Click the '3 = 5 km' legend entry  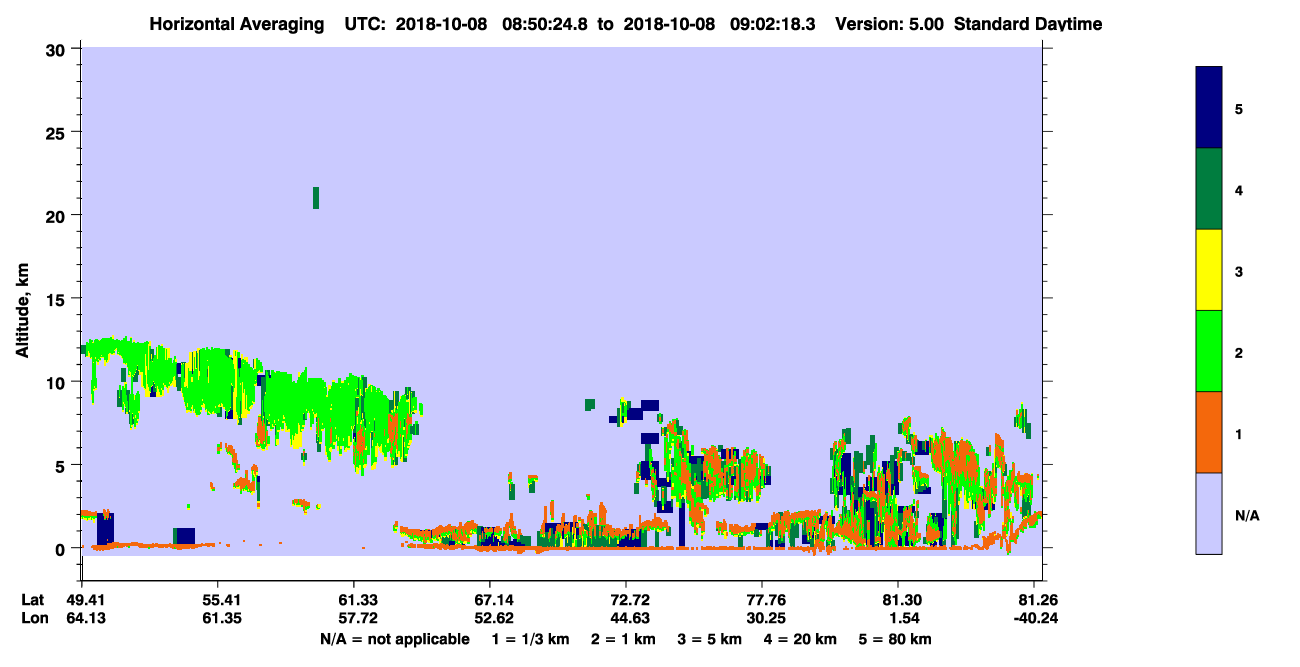(x=709, y=639)
